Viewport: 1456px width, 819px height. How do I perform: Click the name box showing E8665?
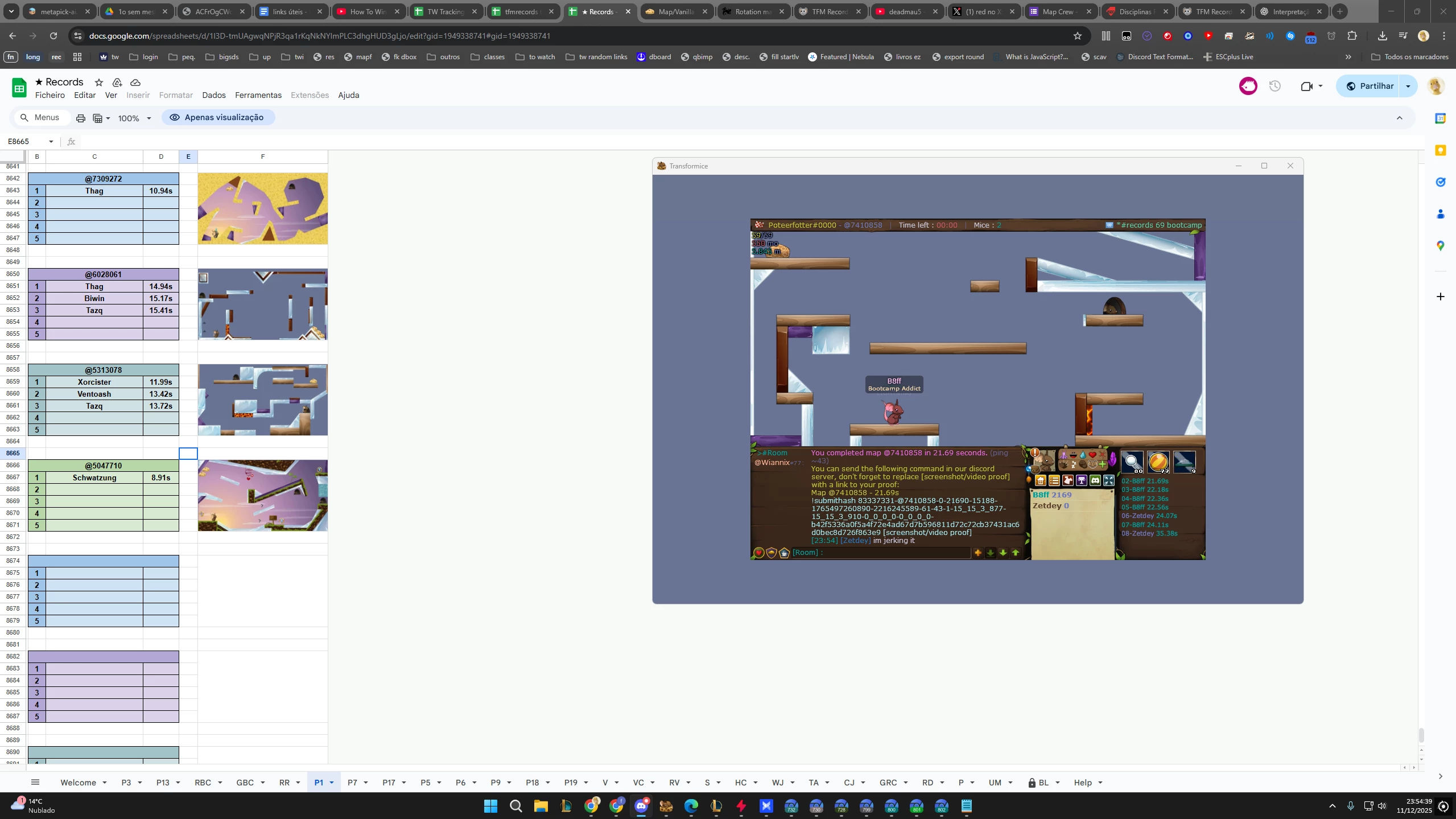26,142
